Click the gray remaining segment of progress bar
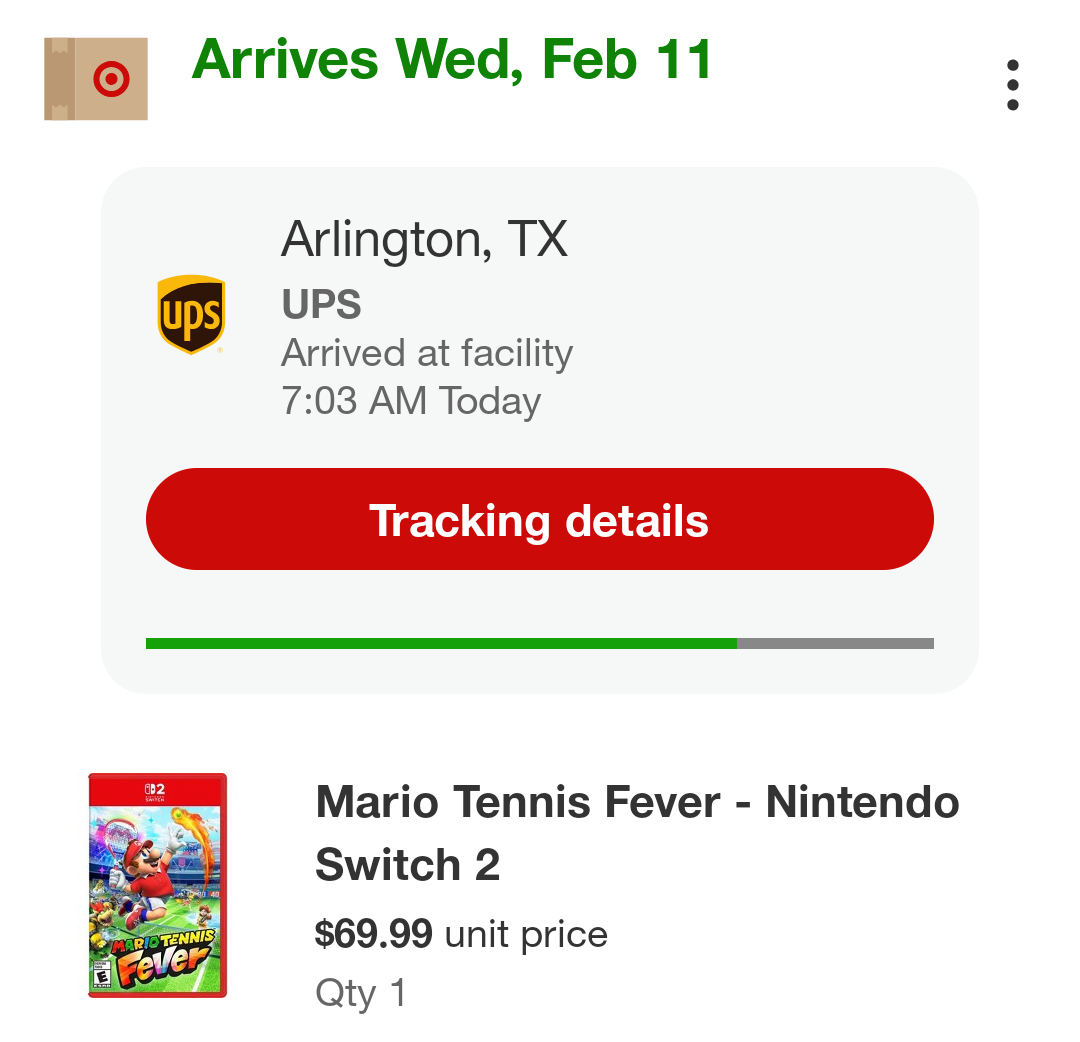Viewport: 1080px width, 1042px height. [x=835, y=644]
